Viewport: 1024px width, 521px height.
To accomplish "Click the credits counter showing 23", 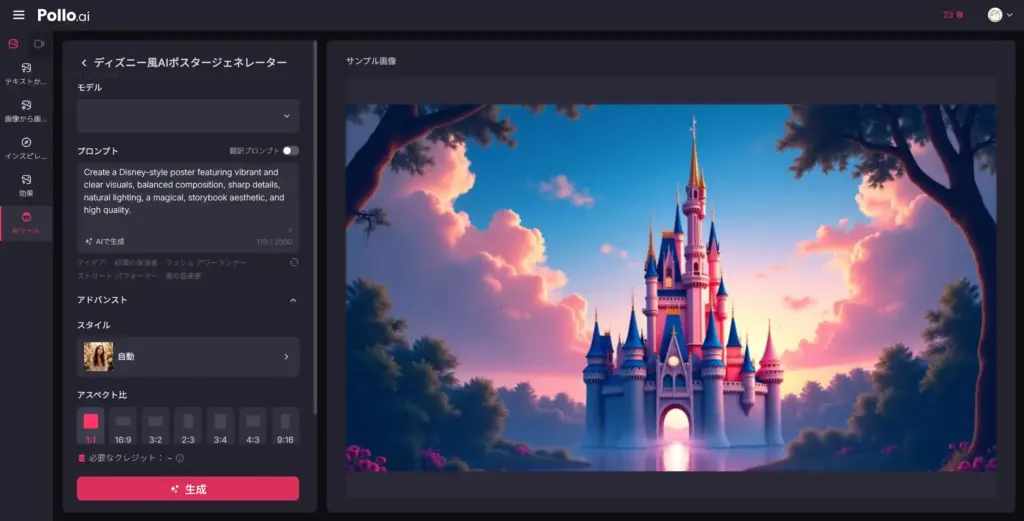I will tap(953, 15).
